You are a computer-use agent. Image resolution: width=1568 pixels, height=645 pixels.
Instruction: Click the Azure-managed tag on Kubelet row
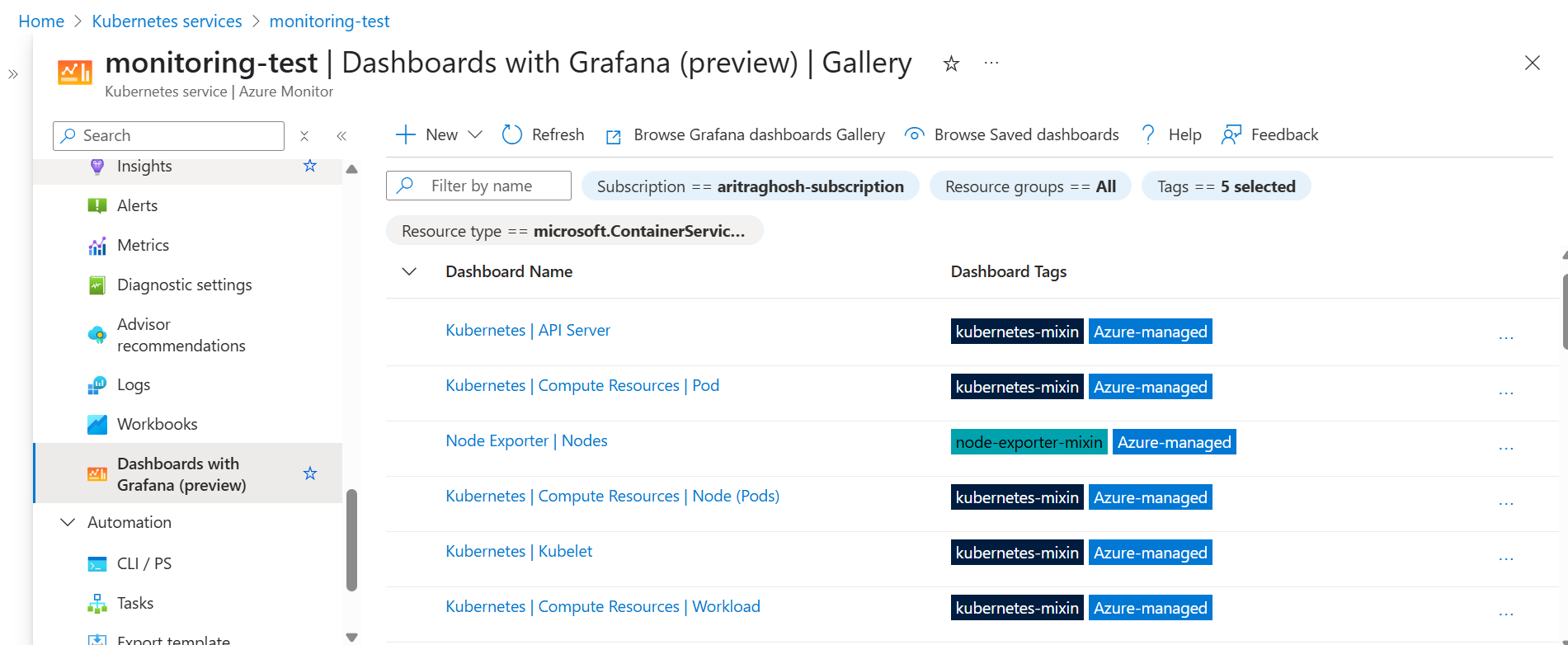tap(1150, 553)
